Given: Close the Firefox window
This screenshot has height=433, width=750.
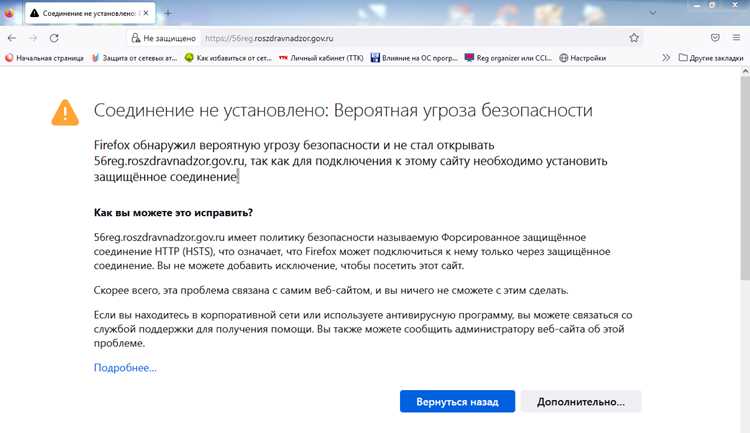Looking at the screenshot, I should pos(736,5).
